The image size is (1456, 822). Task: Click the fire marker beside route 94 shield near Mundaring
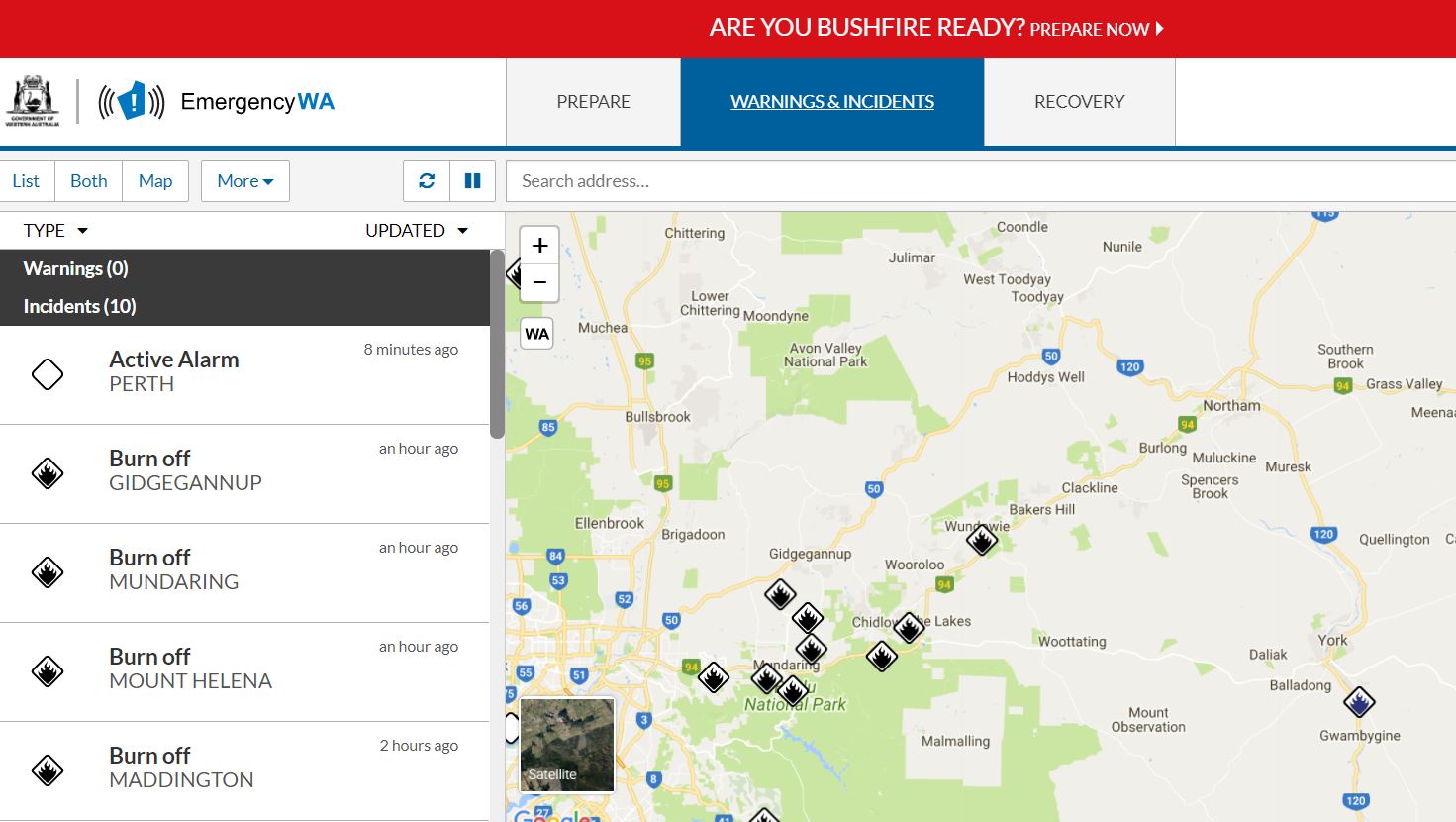click(x=713, y=677)
